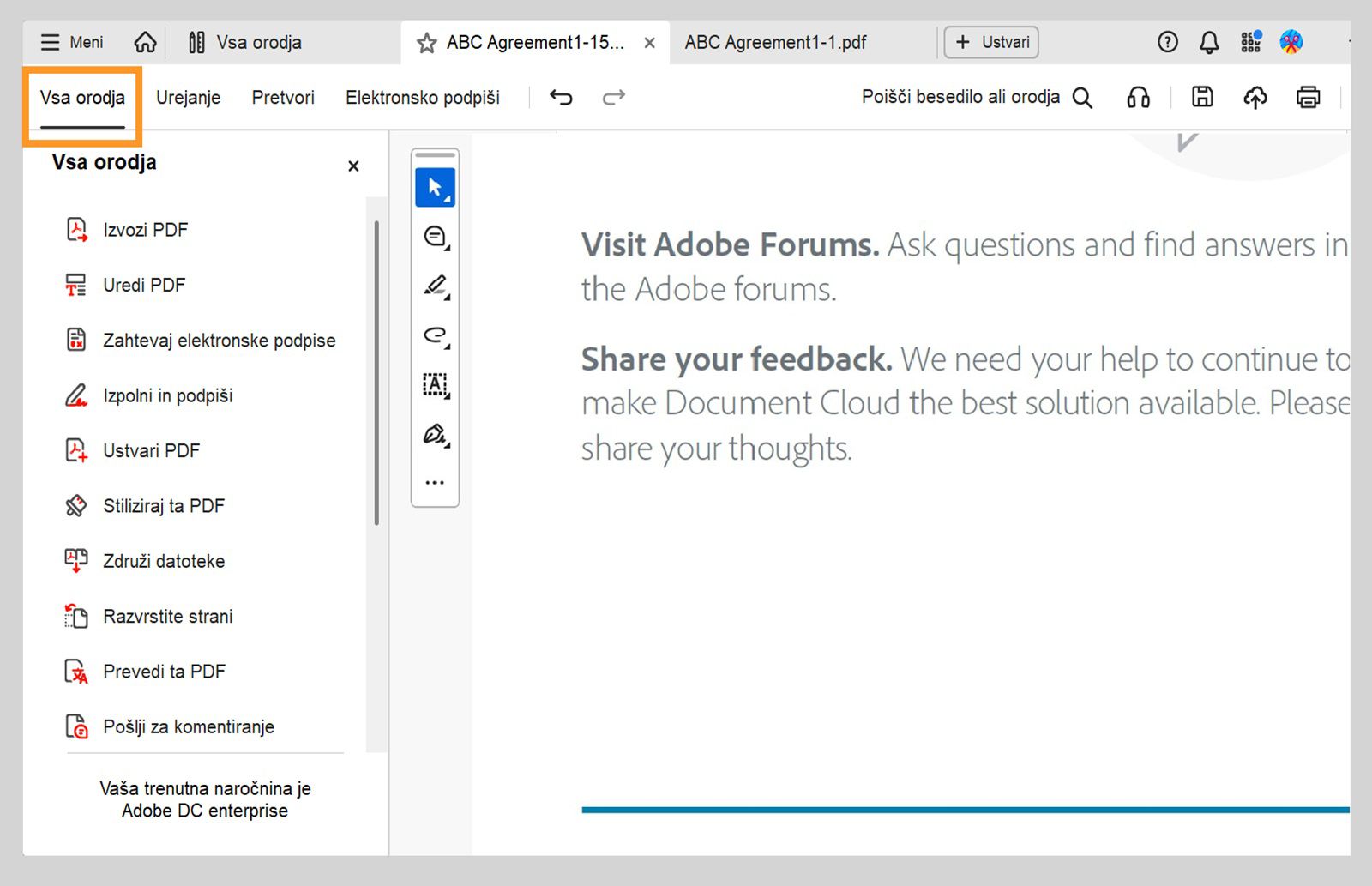This screenshot has width=1372, height=886.
Task: Choose the highlight pen tool
Action: point(436,286)
